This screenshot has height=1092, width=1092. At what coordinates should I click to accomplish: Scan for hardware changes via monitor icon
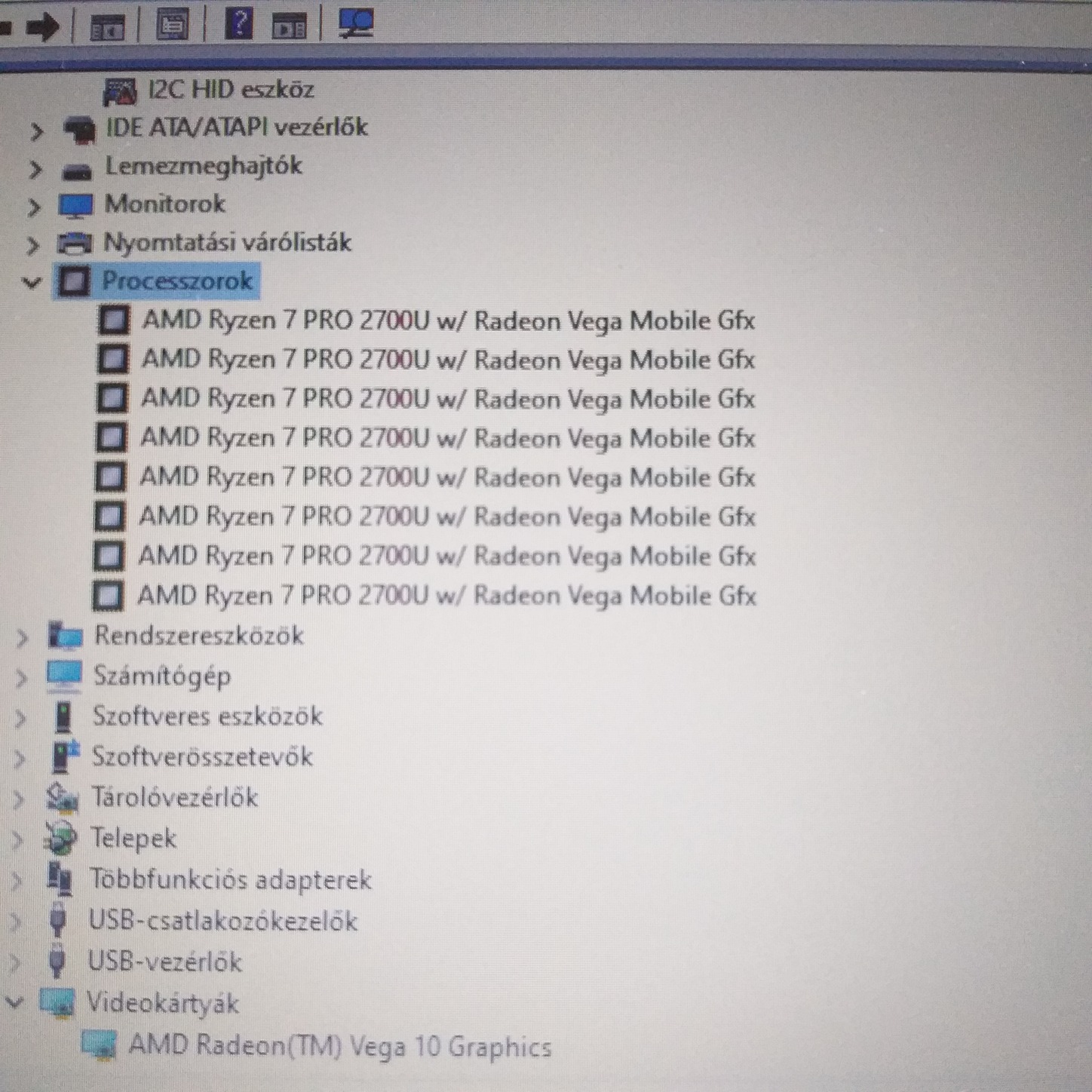[355, 23]
